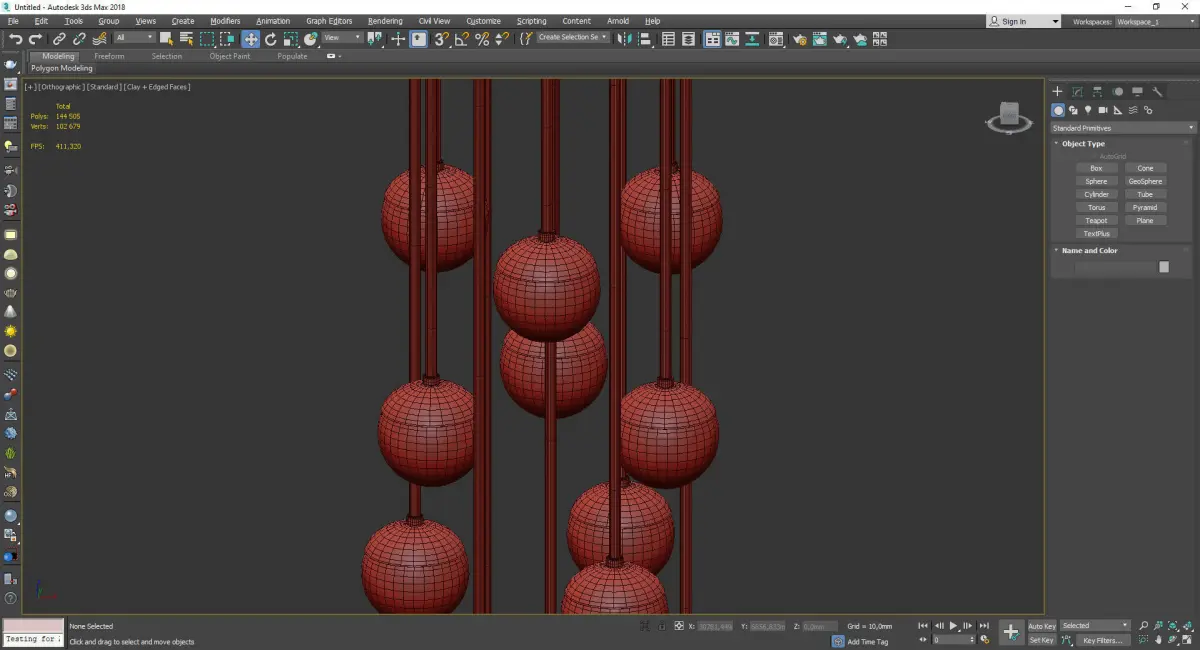The height and width of the screenshot is (650, 1200).
Task: Toggle the Ribbon display button
Action: tap(712, 39)
